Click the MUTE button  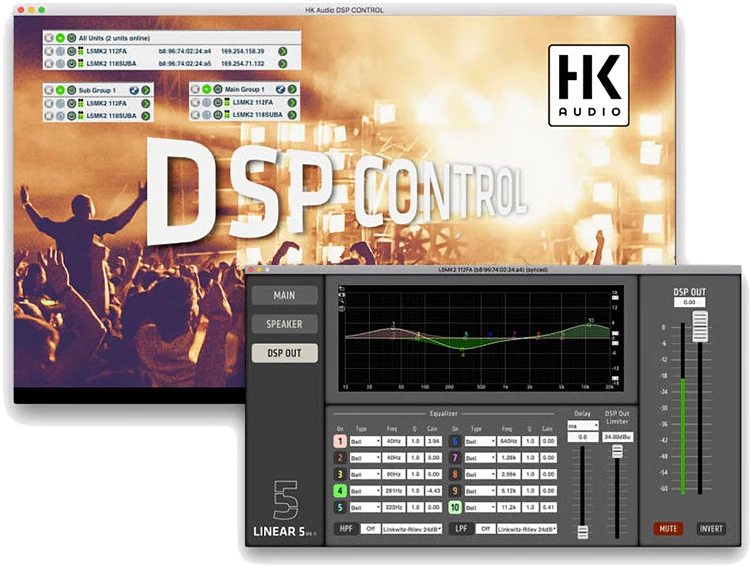(668, 529)
